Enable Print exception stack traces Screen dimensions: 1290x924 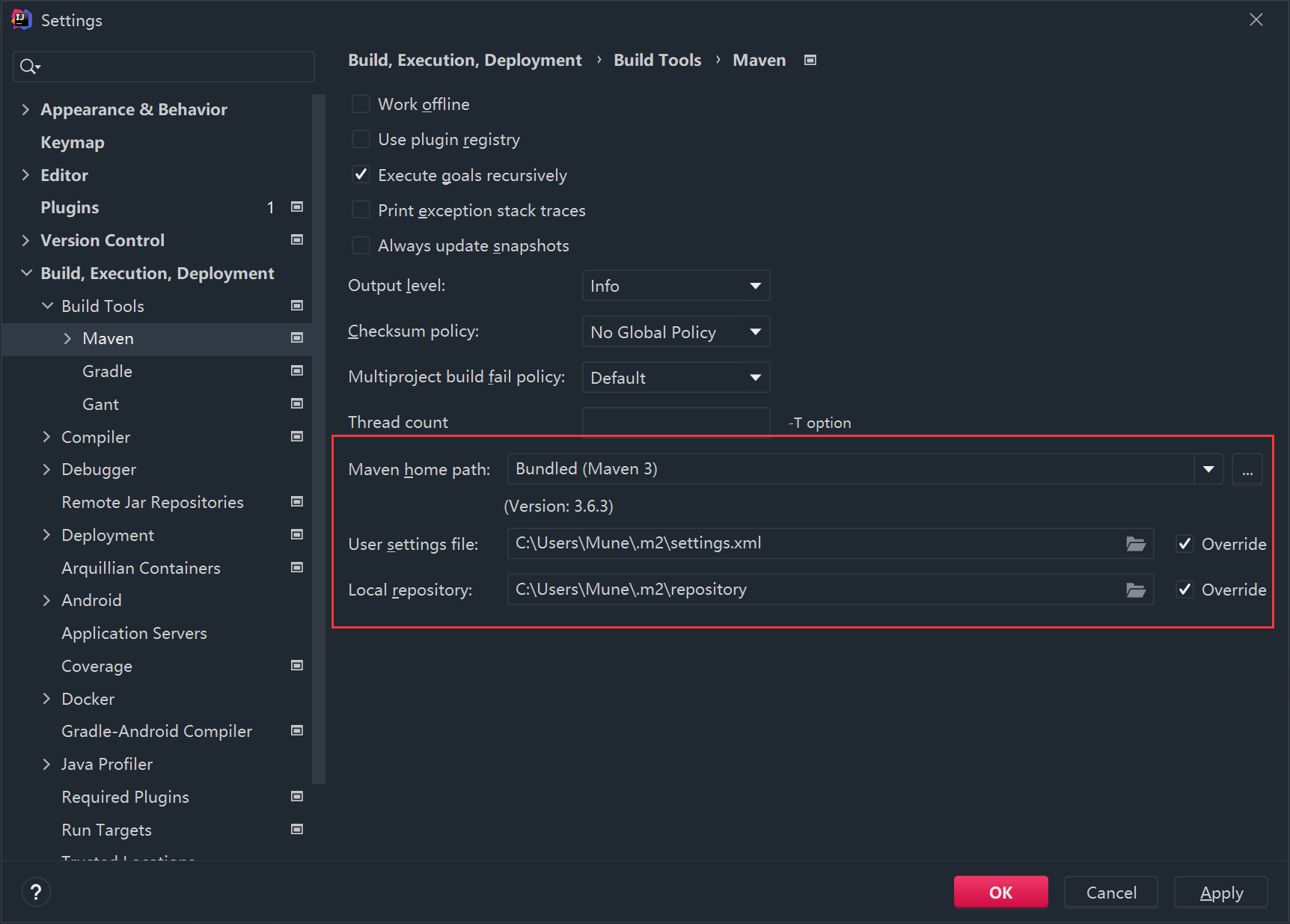(361, 210)
